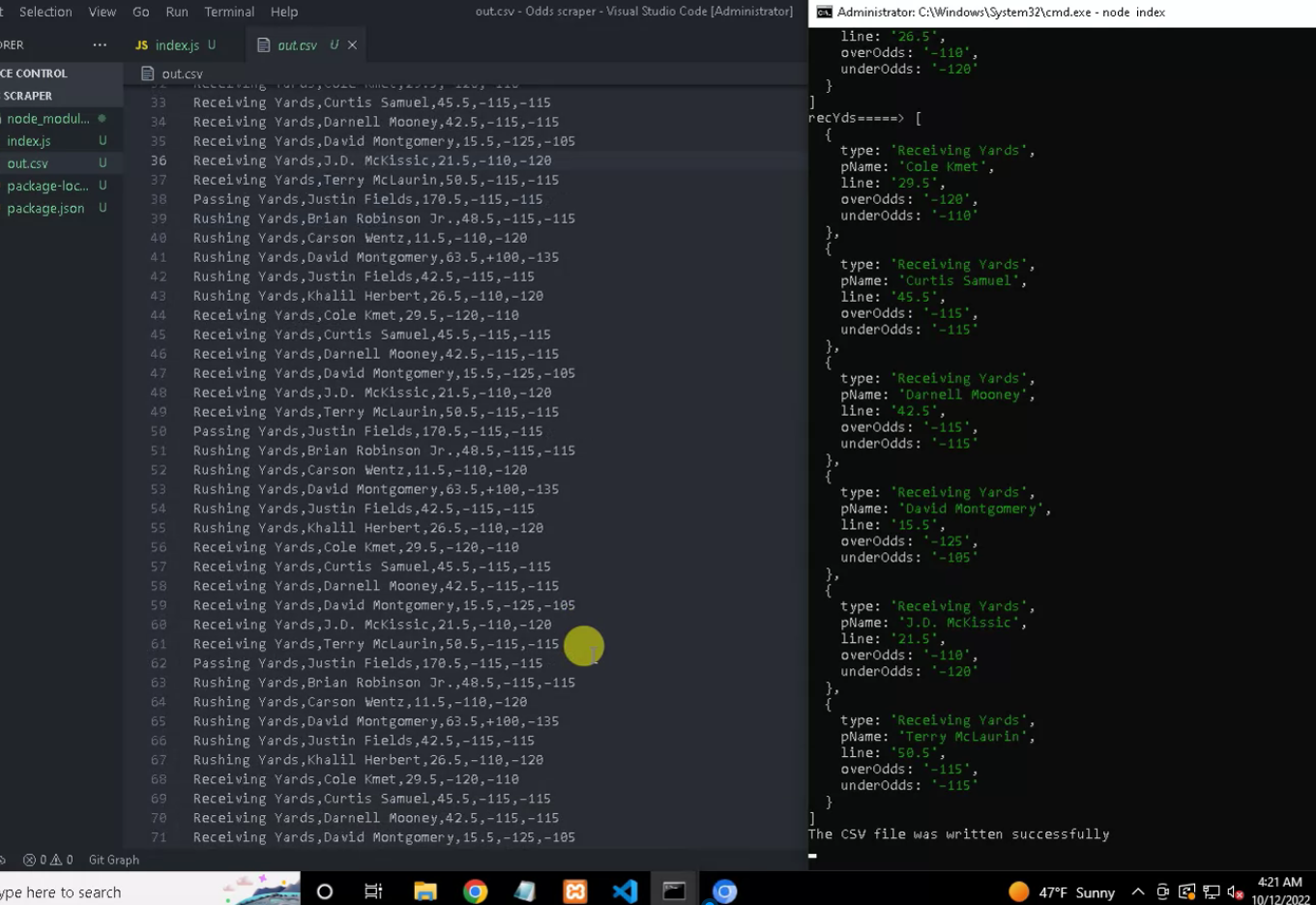This screenshot has height=905, width=1316.
Task: Open package-lock.json in the explorer
Action: point(47,186)
